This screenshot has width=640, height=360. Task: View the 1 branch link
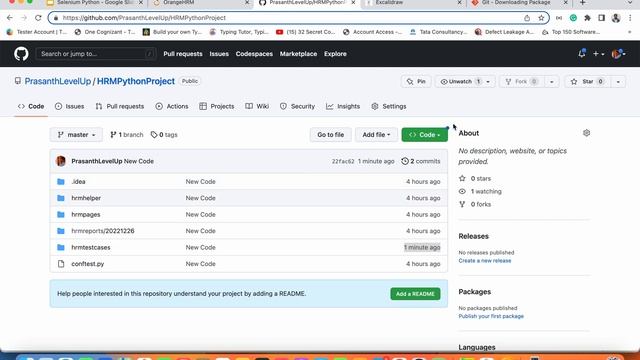point(127,135)
